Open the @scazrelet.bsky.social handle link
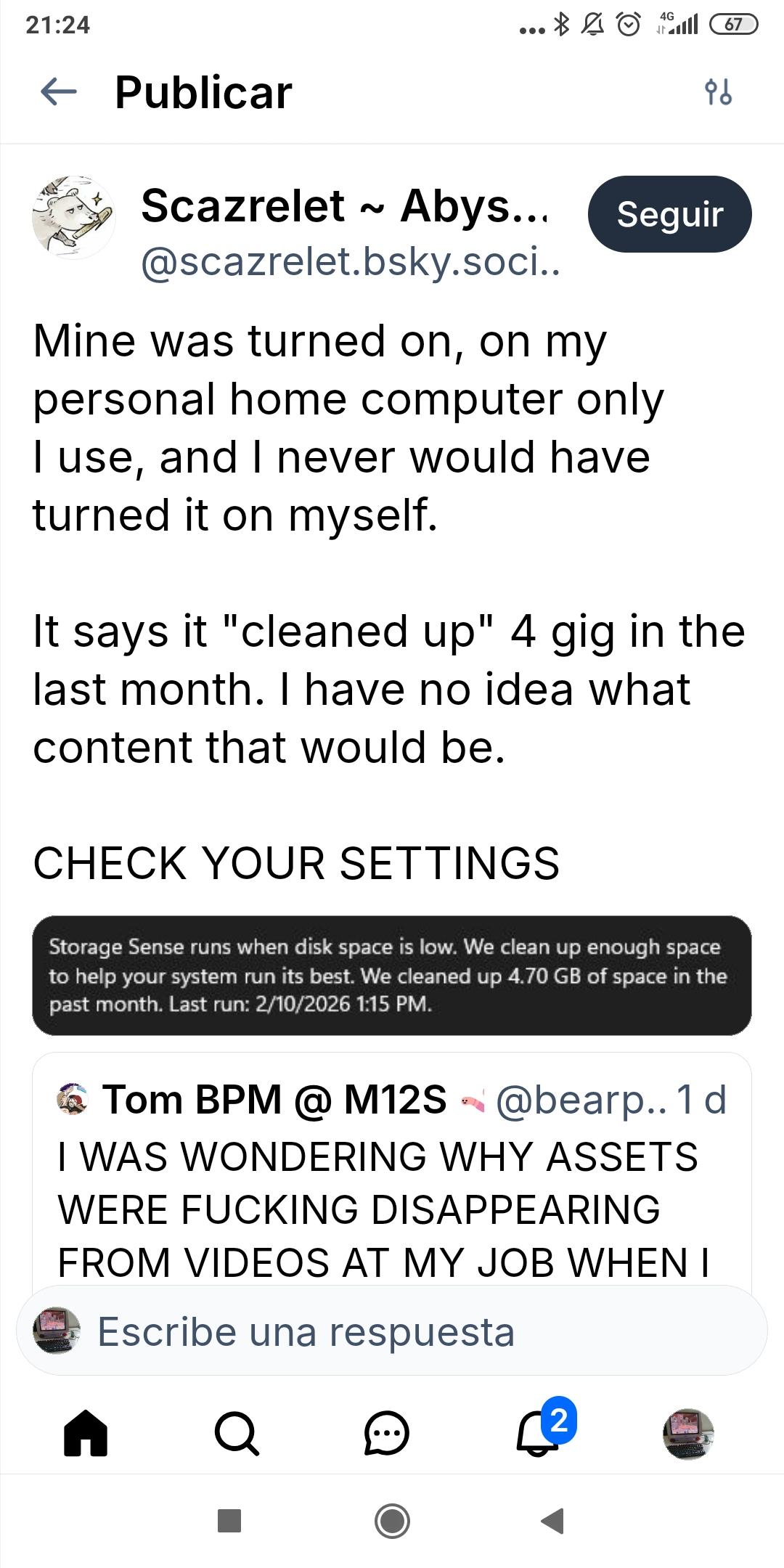The width and height of the screenshot is (784, 1568). click(351, 262)
